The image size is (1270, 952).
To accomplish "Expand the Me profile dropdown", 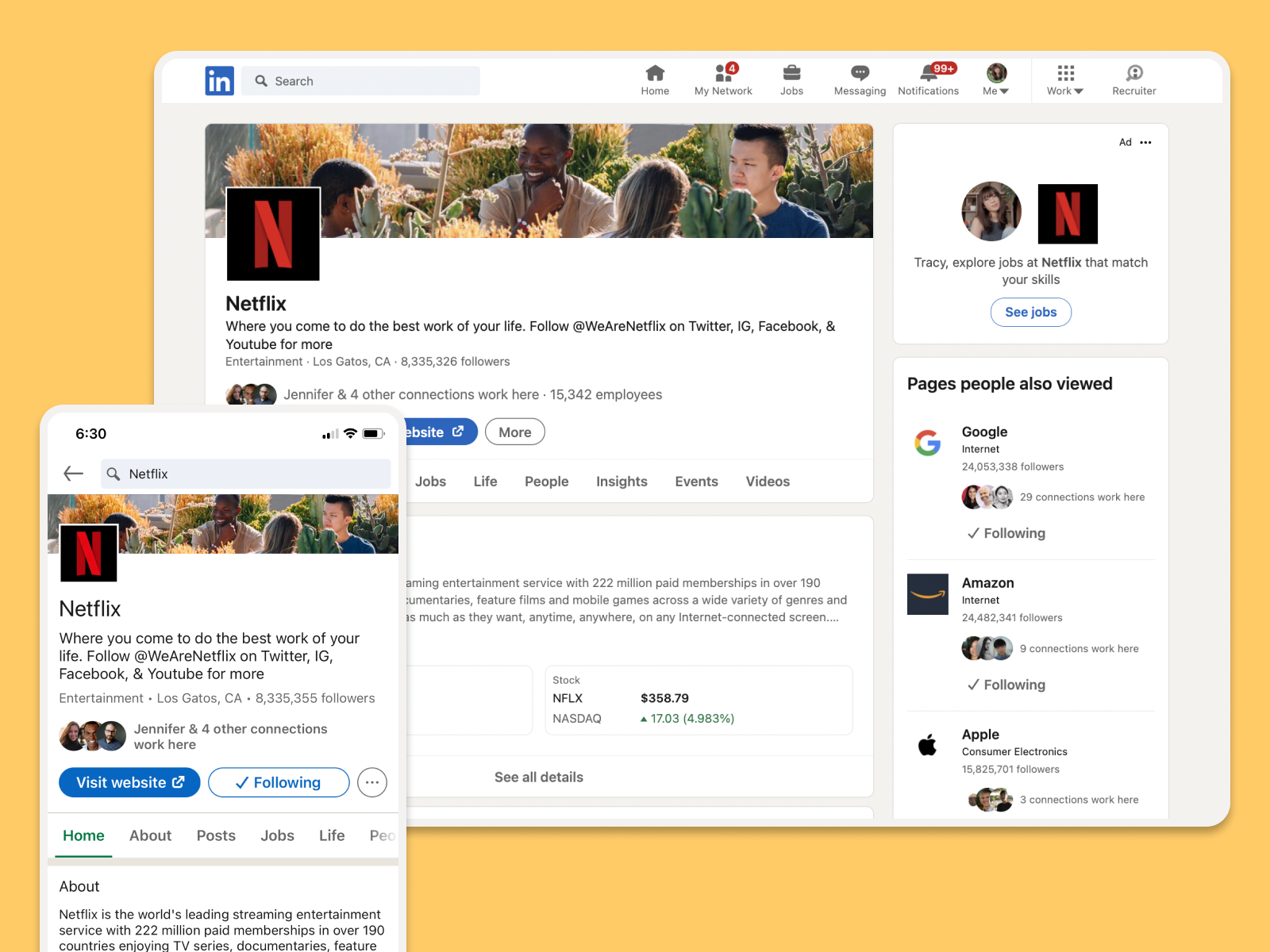I will (996, 81).
